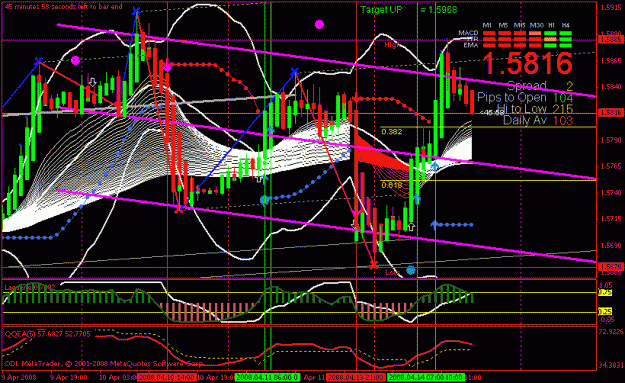Click the salmon MACD M30 signal cell
The height and width of the screenshot is (383, 625).
535,33
